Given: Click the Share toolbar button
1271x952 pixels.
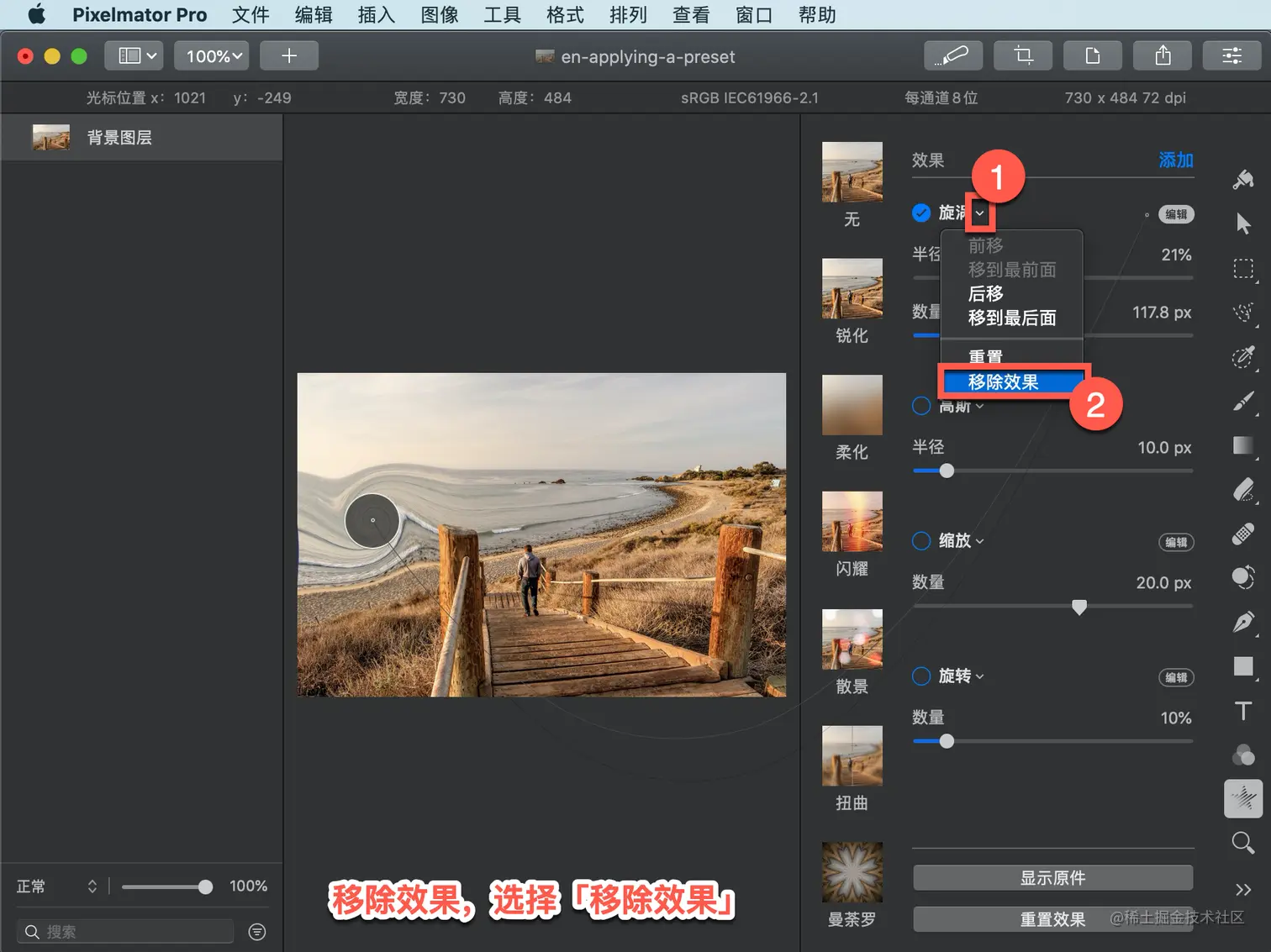Looking at the screenshot, I should click(1163, 55).
